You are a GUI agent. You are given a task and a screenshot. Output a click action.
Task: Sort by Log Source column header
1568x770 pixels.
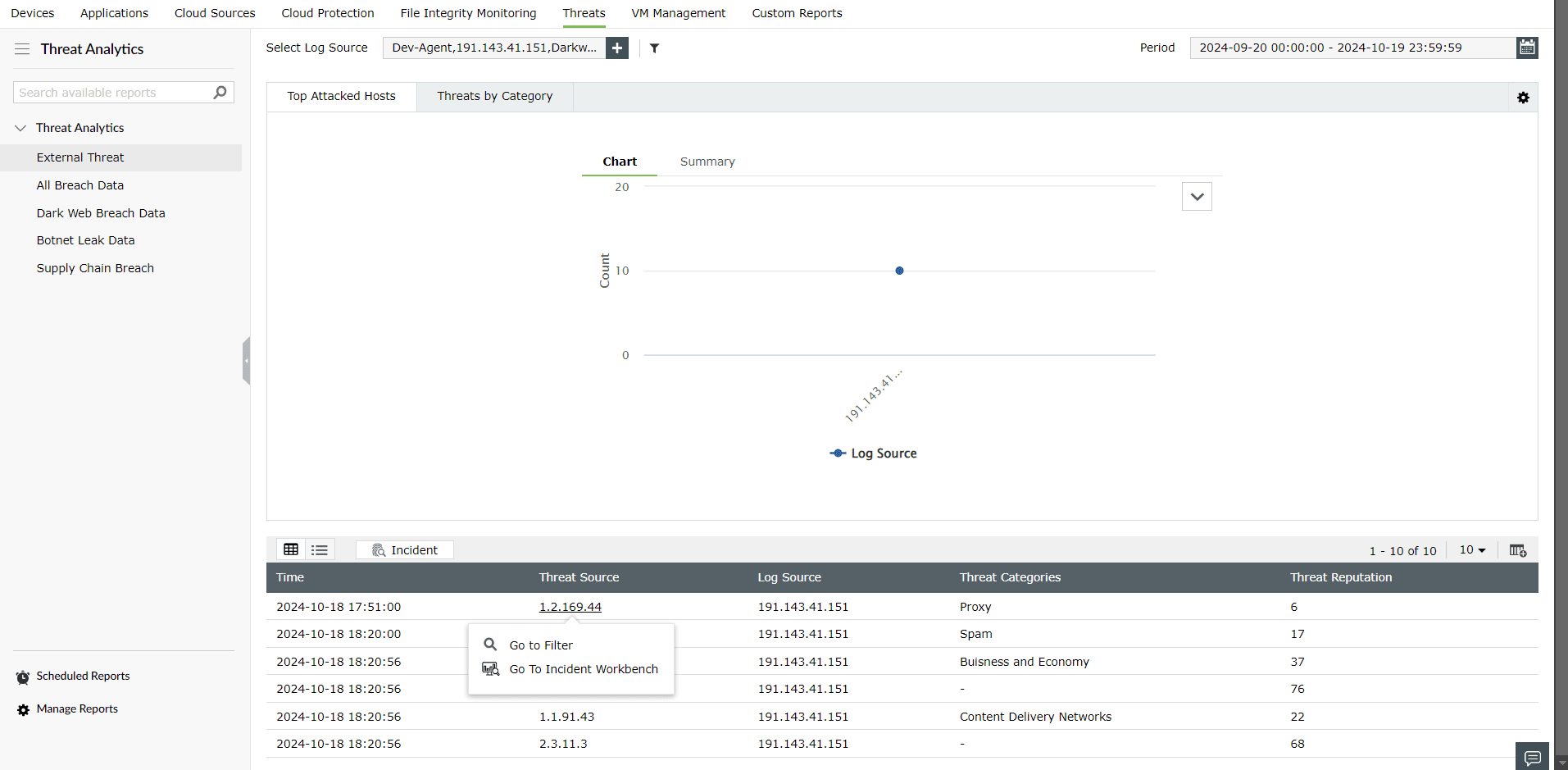(x=789, y=577)
